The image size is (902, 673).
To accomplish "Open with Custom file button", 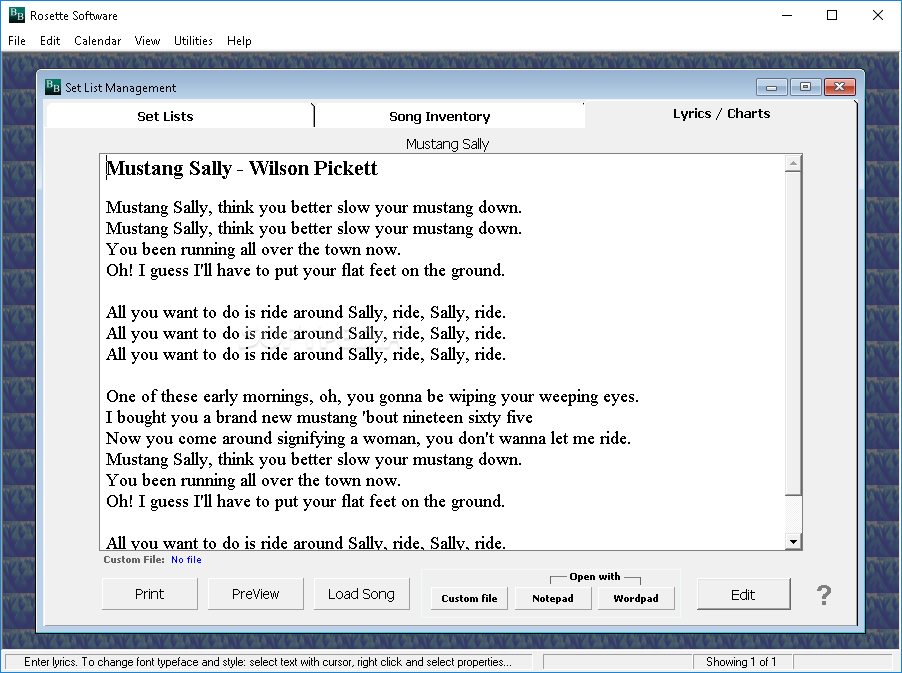I will (x=469, y=598).
